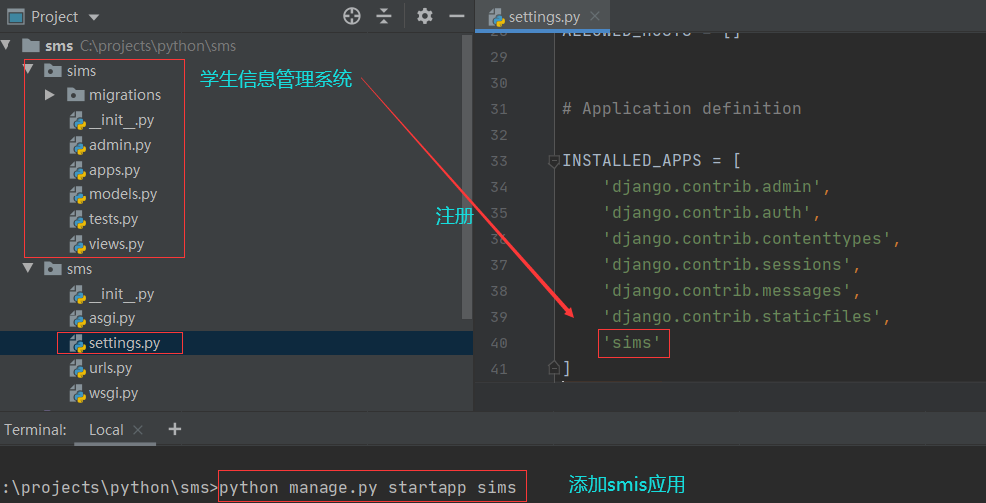
Task: Click the Collapse All icon in Project panel
Action: tap(384, 16)
